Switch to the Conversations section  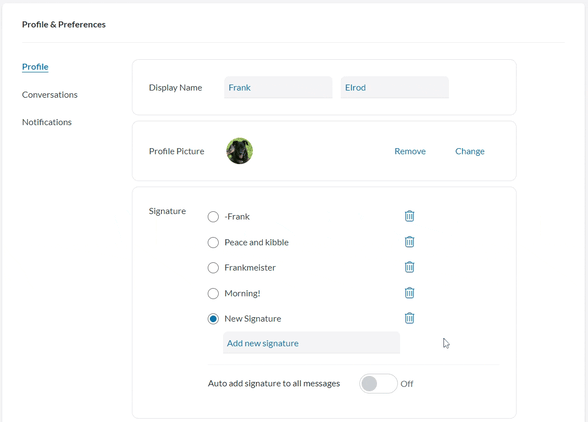50,95
